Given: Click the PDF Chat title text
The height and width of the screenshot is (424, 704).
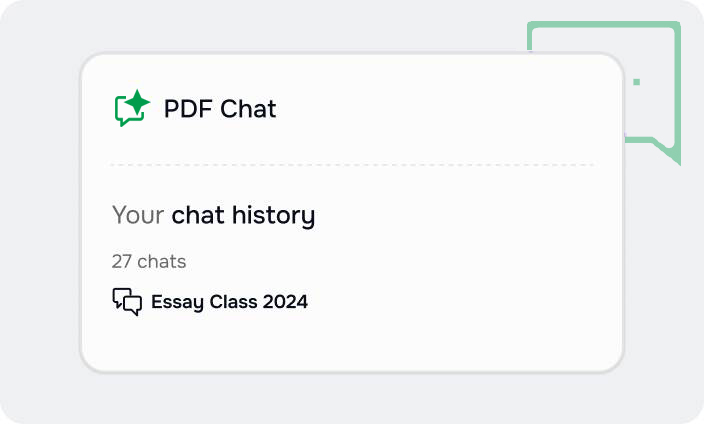Looking at the screenshot, I should [220, 109].
